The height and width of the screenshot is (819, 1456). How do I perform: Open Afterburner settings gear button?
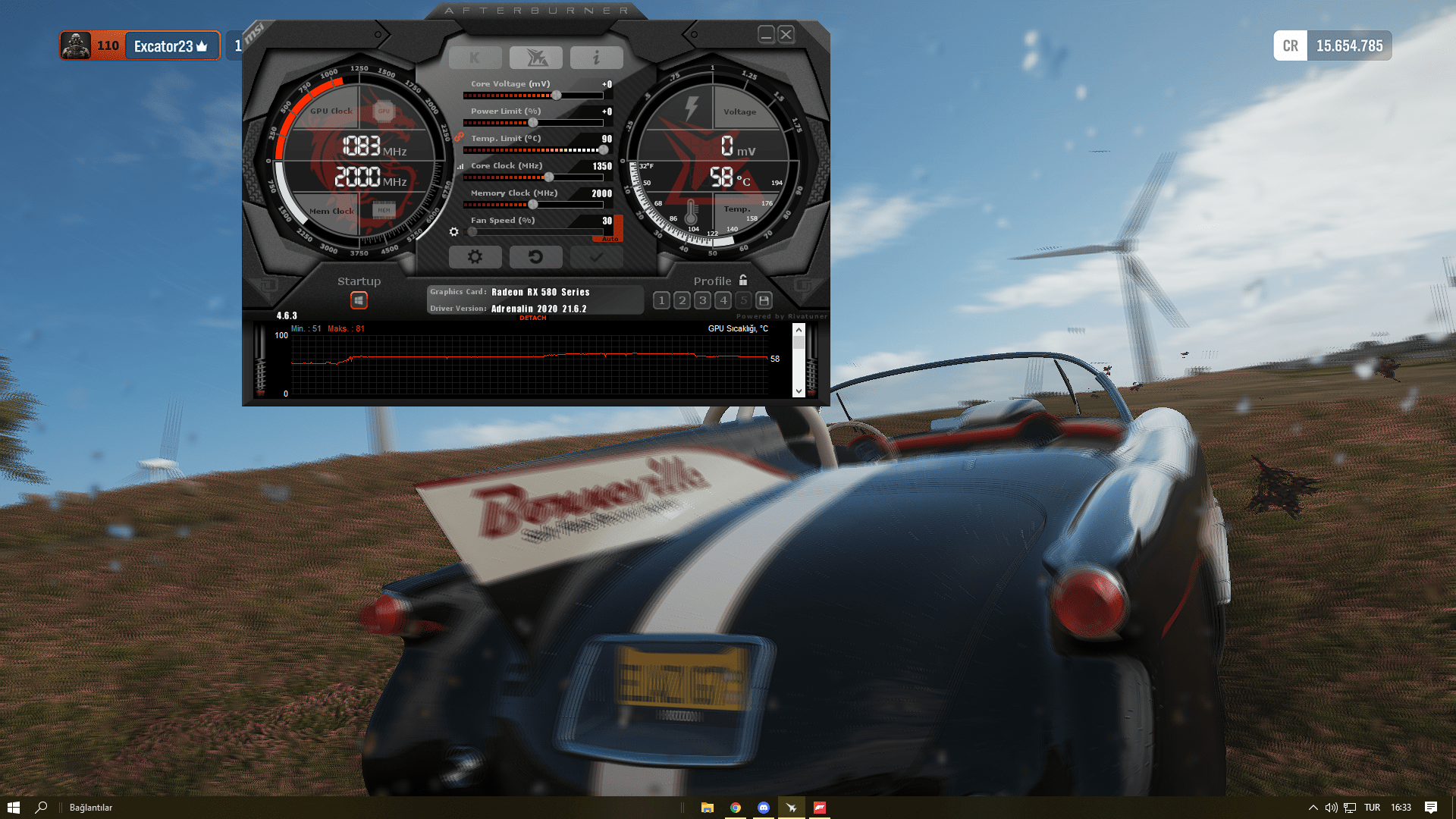475,257
